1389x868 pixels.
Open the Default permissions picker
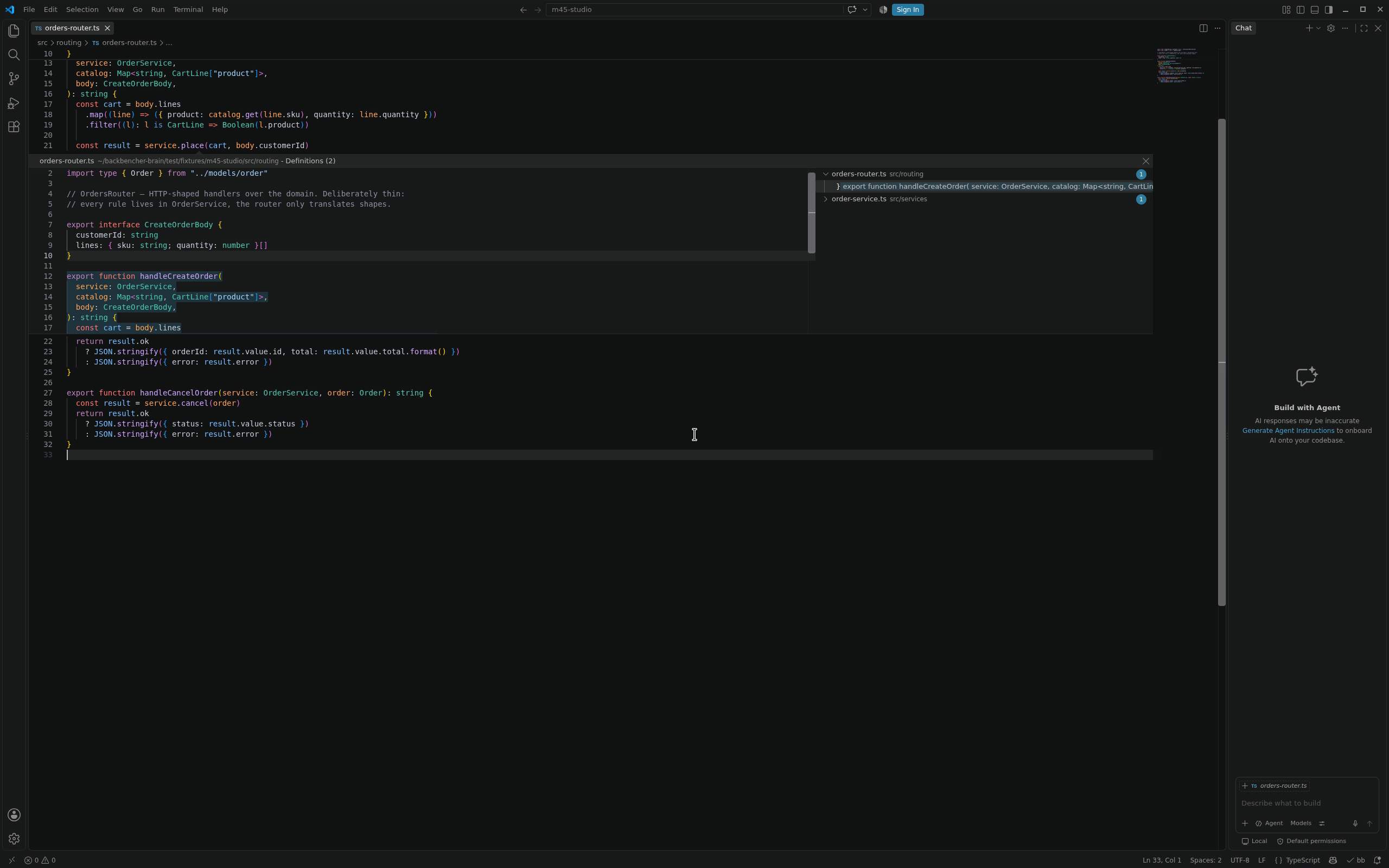click(x=1311, y=841)
